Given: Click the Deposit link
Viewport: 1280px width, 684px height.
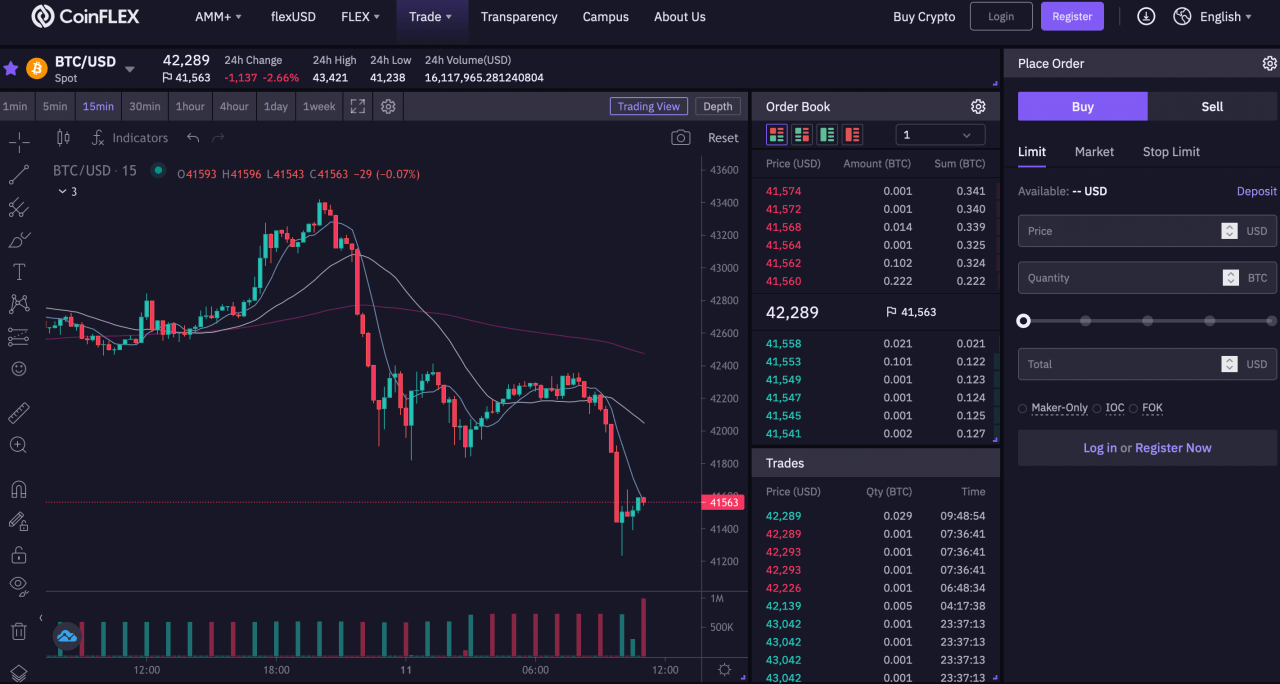Looking at the screenshot, I should coord(1257,191).
